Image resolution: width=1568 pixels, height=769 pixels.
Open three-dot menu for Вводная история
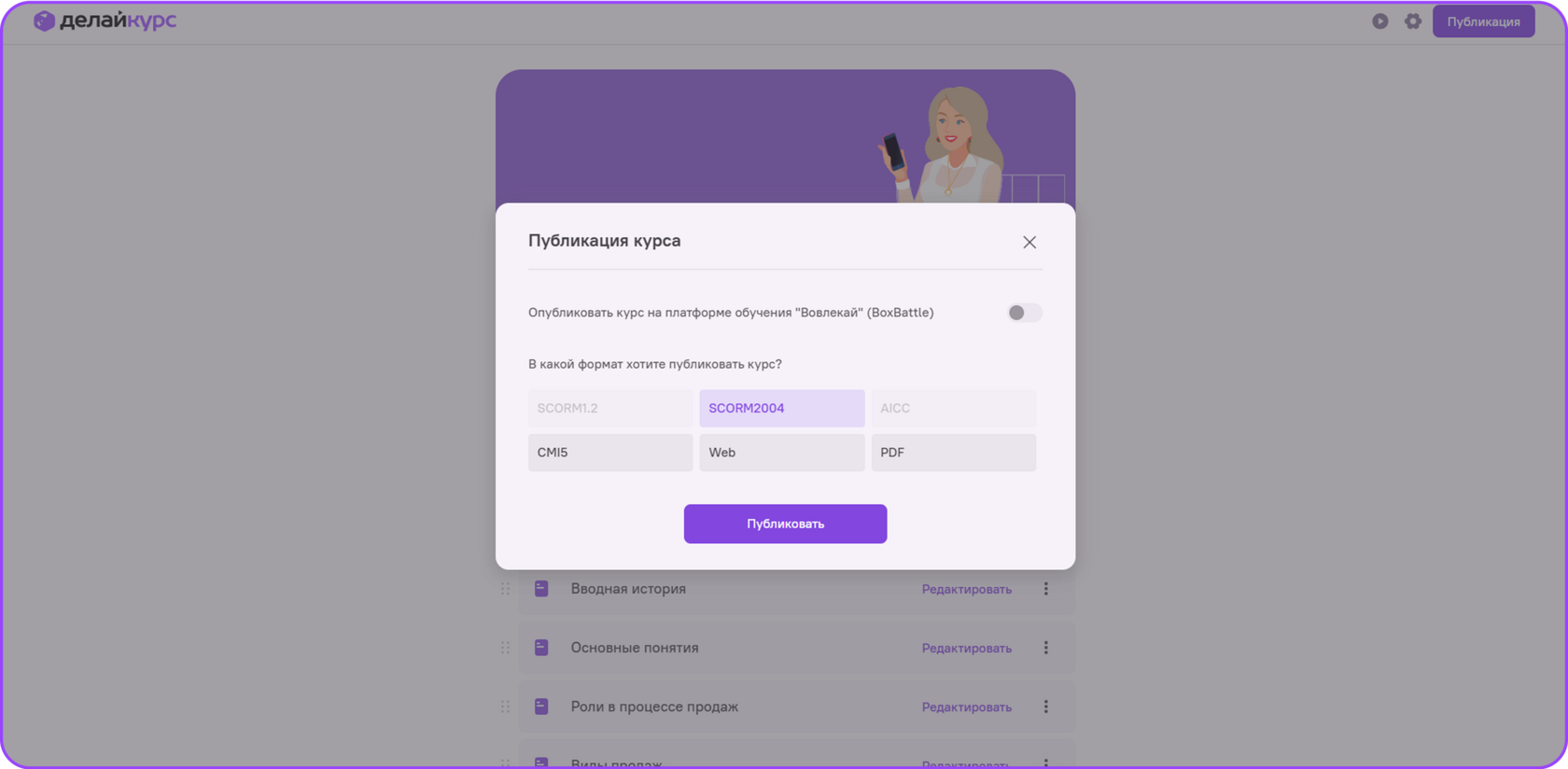coord(1046,589)
